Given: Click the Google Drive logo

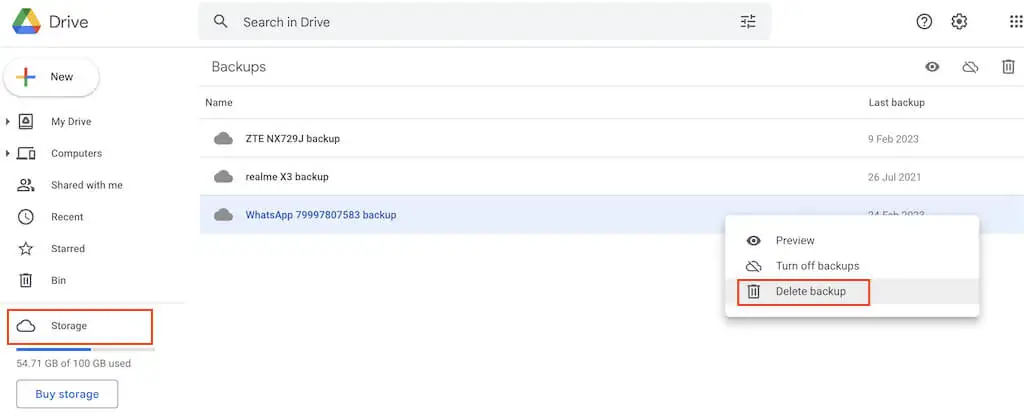Looking at the screenshot, I should click(x=26, y=21).
